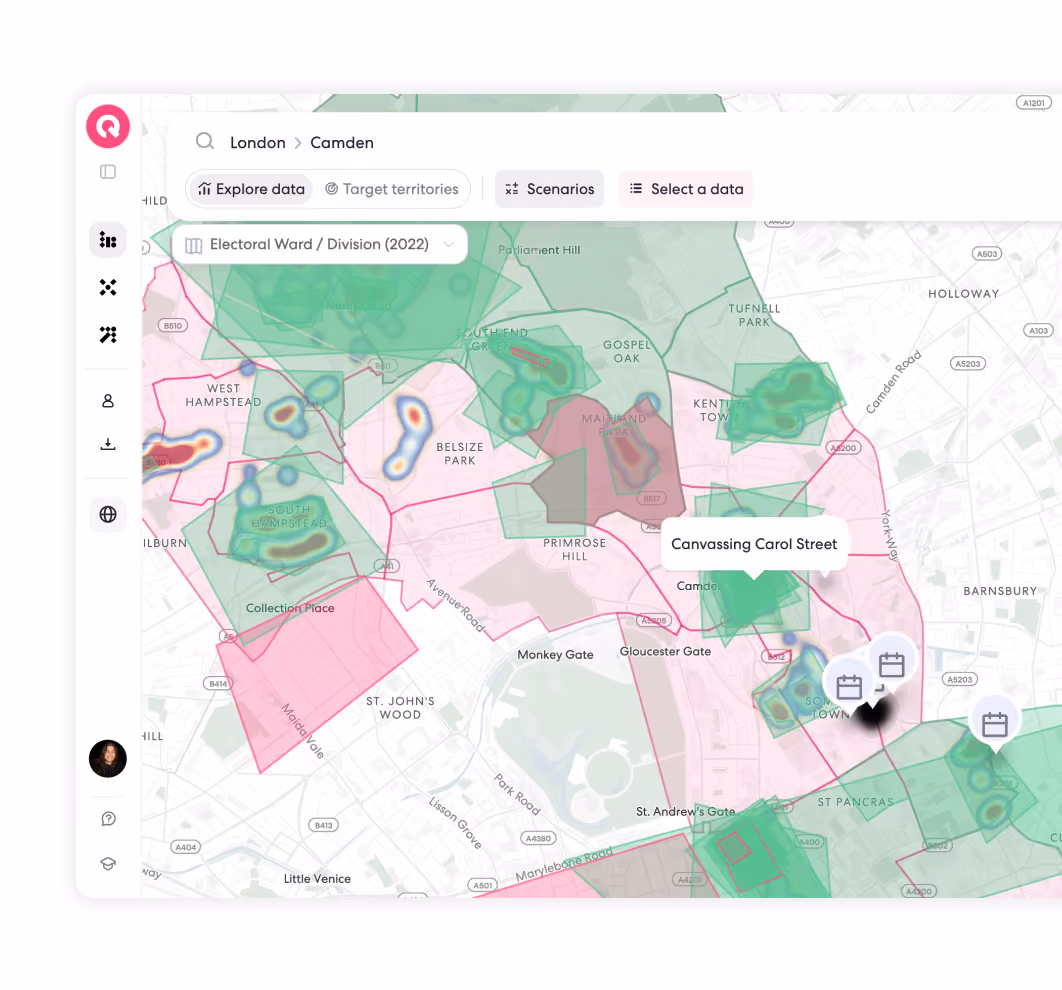Click the download icon in sidebar
This screenshot has height=990, width=1062.
tap(108, 444)
